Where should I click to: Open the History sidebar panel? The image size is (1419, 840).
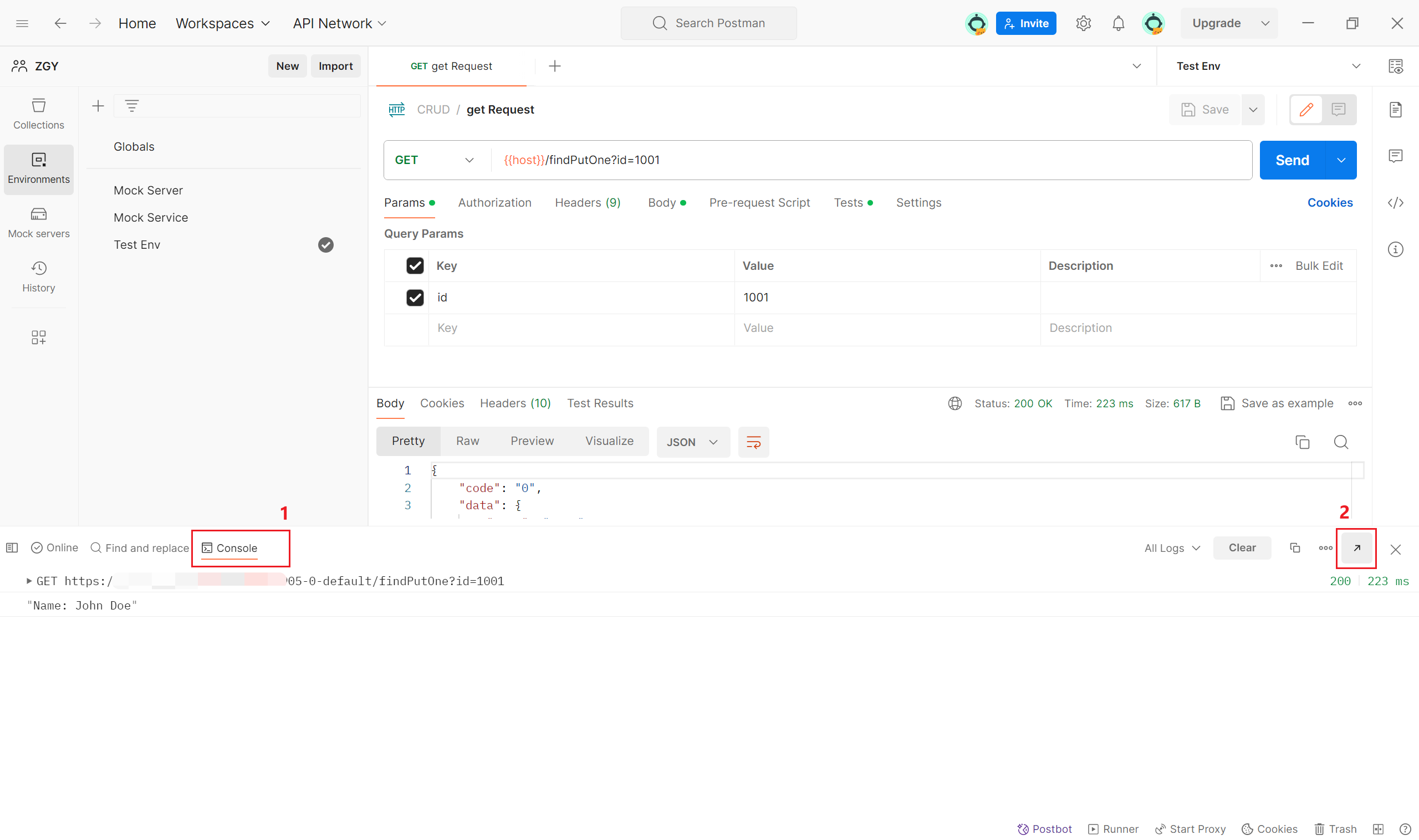38,277
